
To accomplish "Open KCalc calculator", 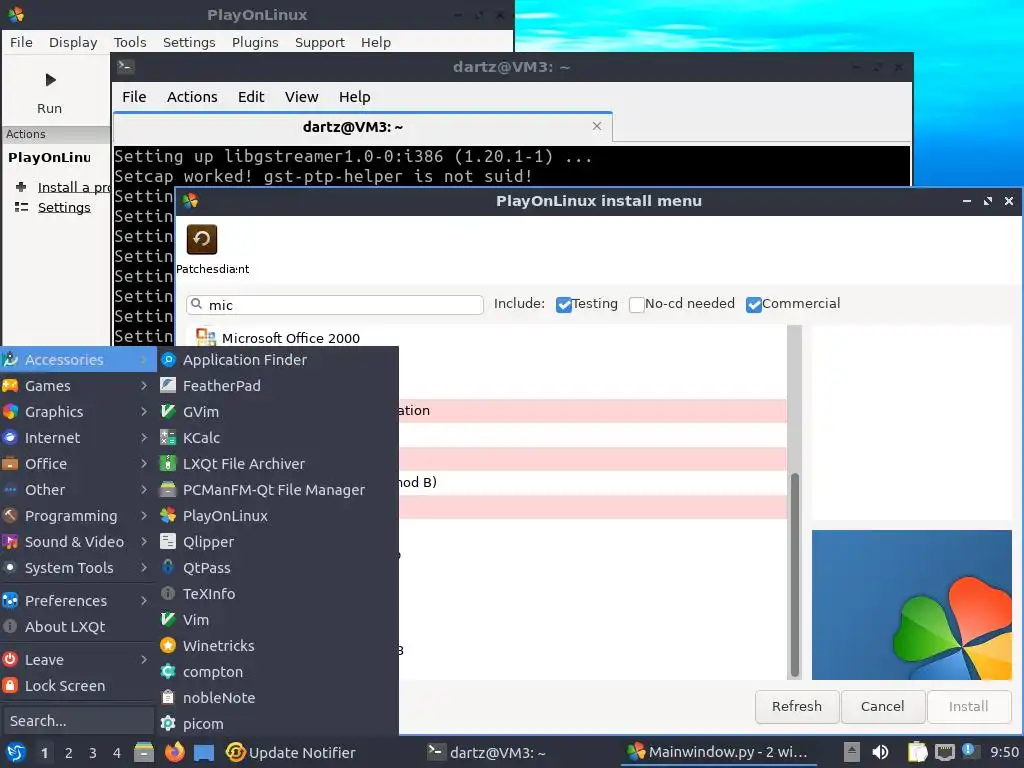I will tap(278, 438).
